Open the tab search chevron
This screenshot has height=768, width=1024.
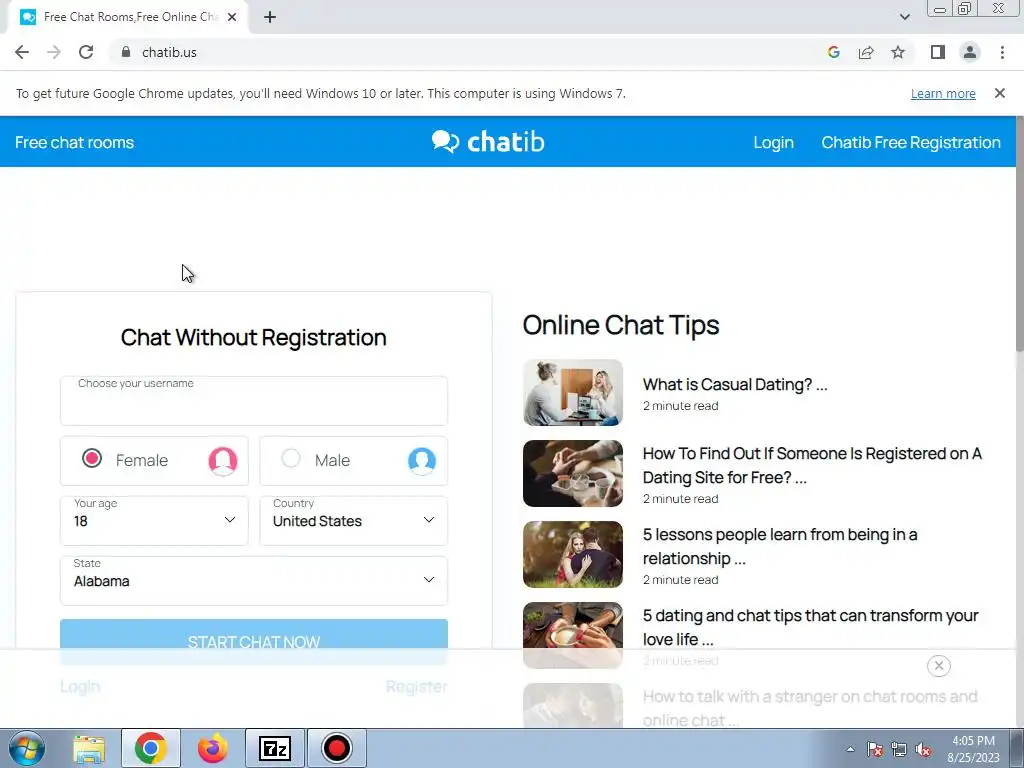coord(904,17)
